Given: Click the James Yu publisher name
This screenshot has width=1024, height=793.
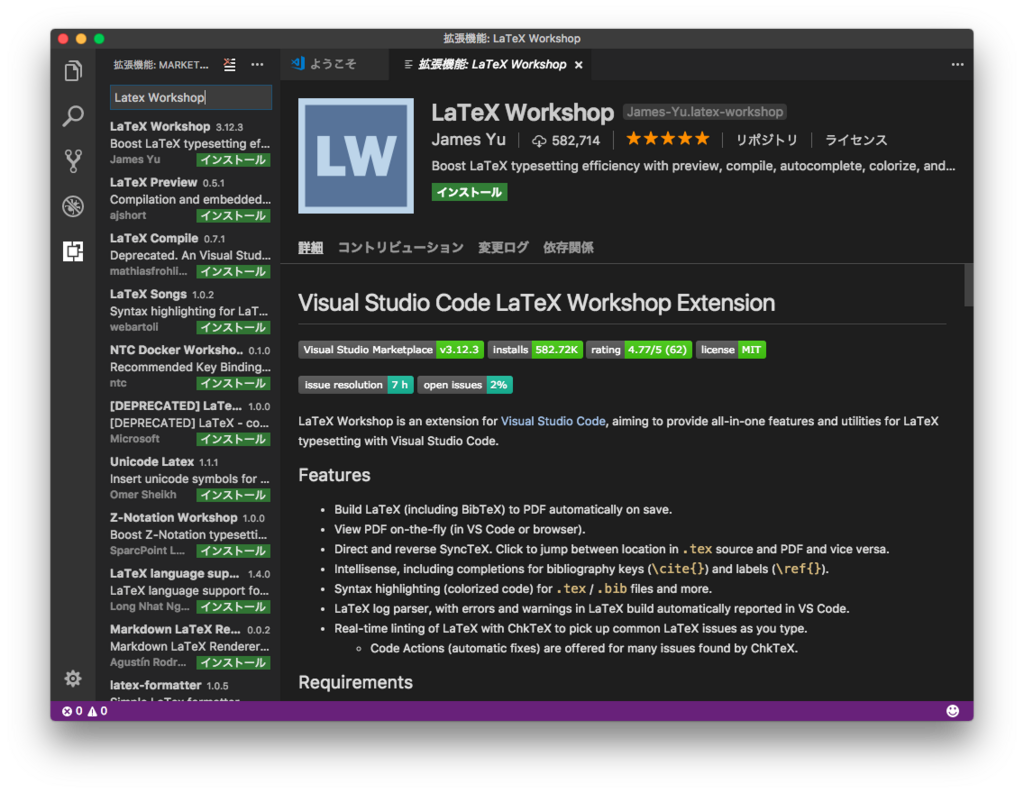Looking at the screenshot, I should 468,140.
